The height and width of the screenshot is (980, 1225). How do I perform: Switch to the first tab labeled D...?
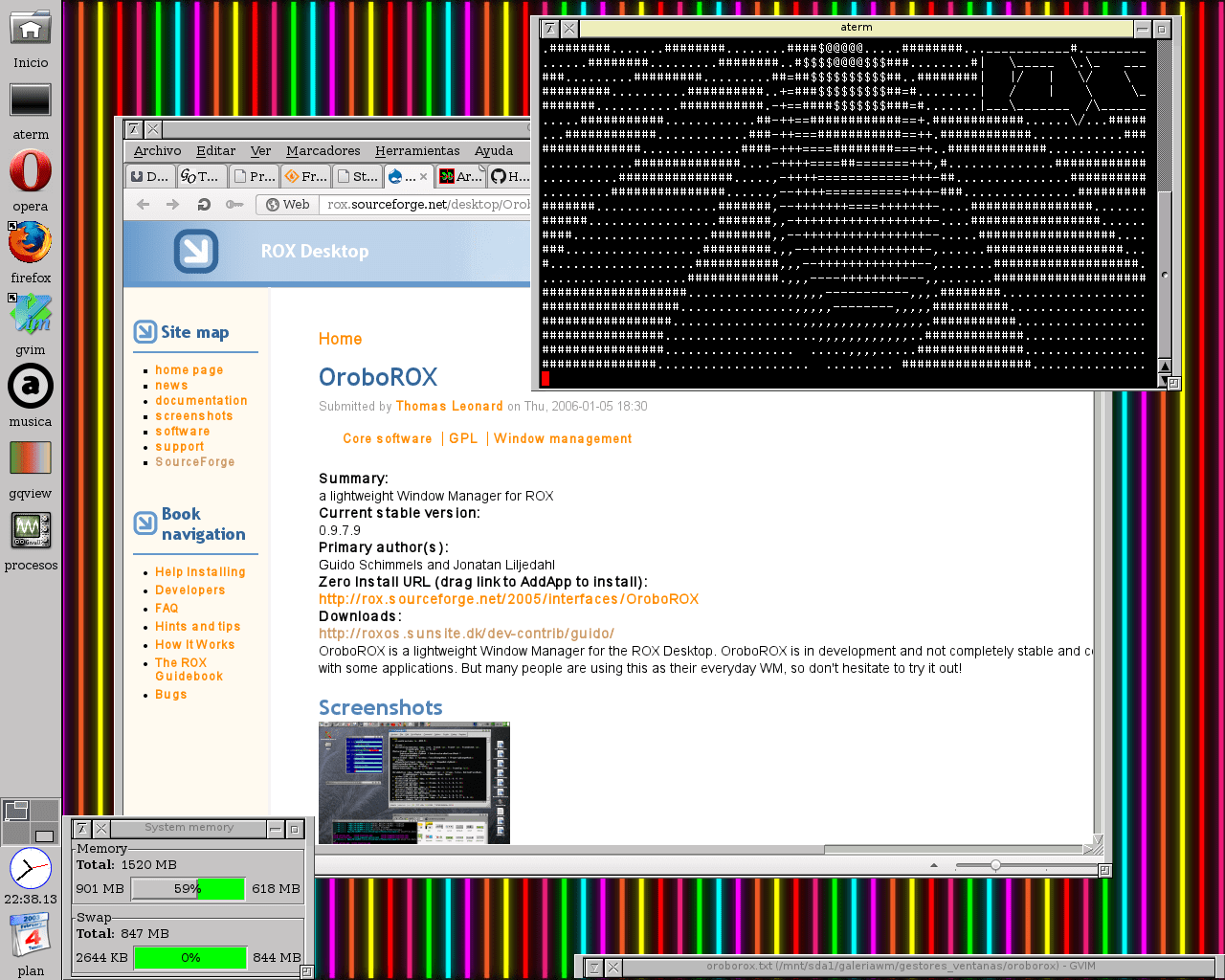pos(149,176)
